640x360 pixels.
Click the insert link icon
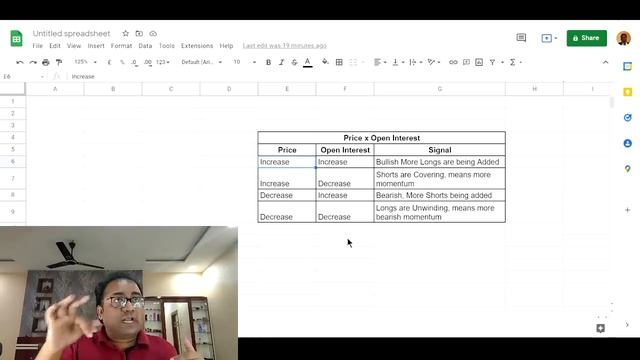pyautogui.click(x=453, y=62)
